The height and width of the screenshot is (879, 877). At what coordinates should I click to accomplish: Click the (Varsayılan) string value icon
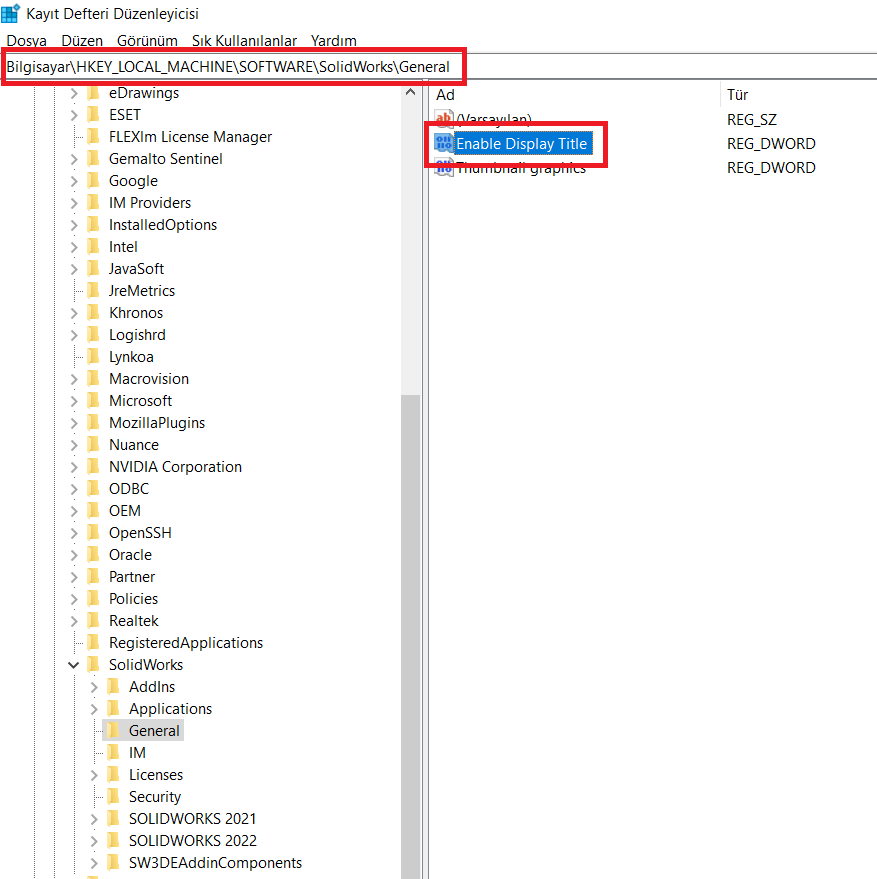tap(444, 120)
